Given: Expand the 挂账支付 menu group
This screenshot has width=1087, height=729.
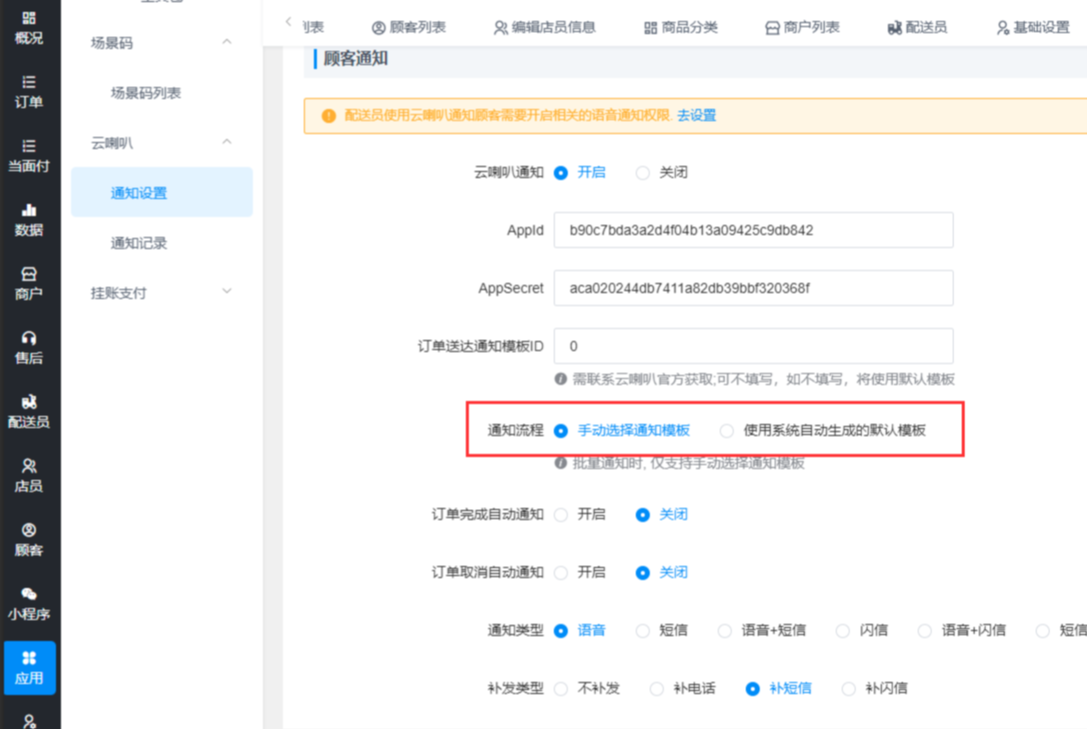Looking at the screenshot, I should (x=227, y=292).
